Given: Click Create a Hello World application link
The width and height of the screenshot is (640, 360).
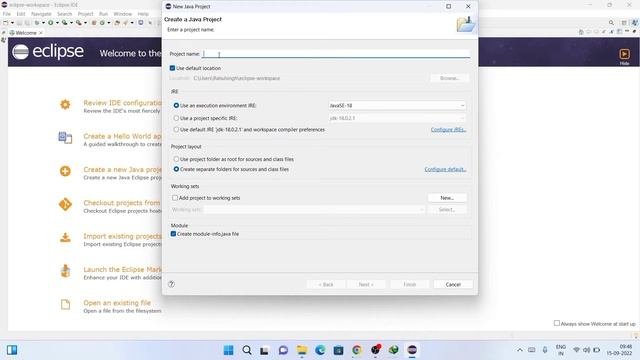Looking at the screenshot, I should click(122, 136).
